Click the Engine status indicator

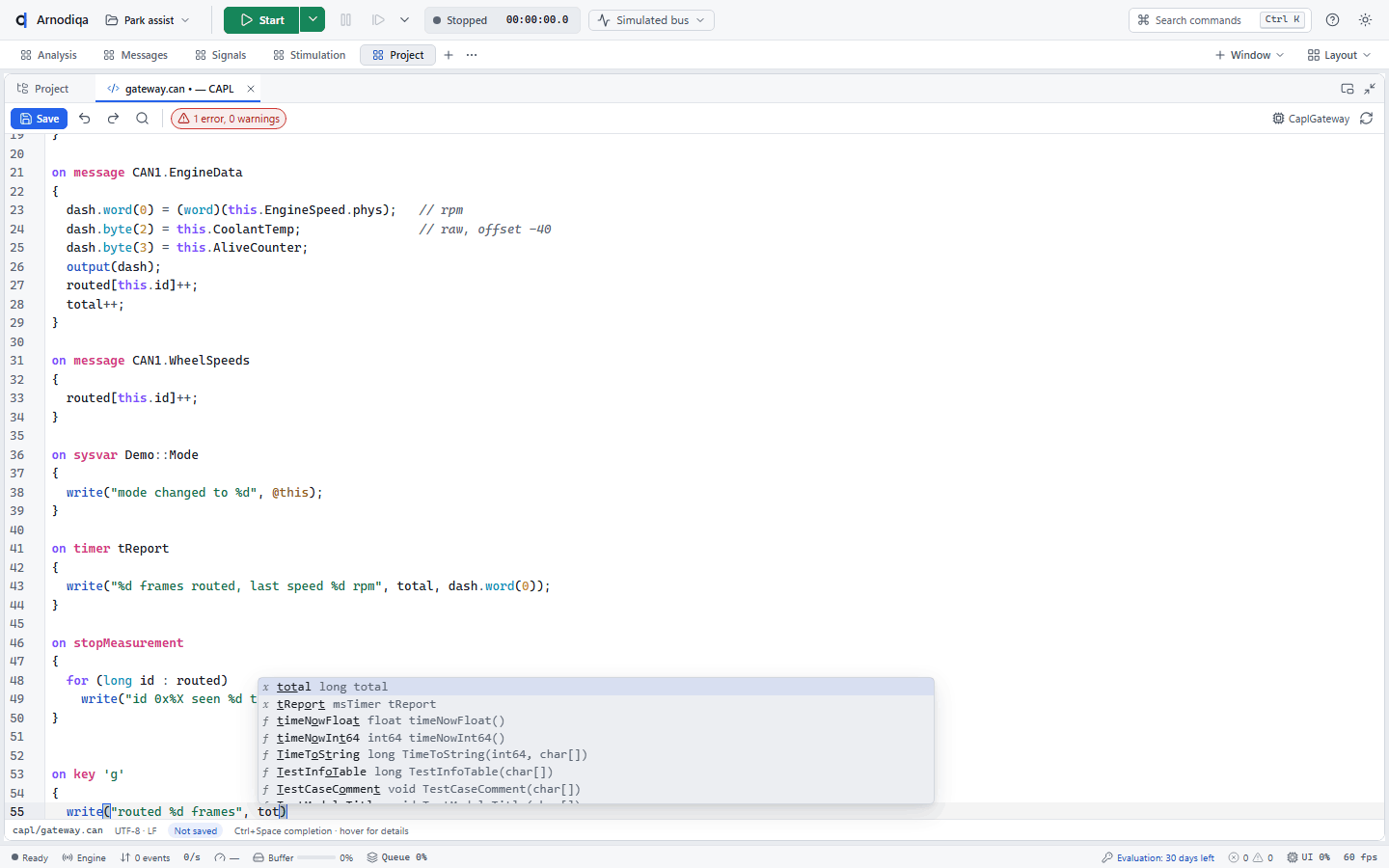[84, 857]
